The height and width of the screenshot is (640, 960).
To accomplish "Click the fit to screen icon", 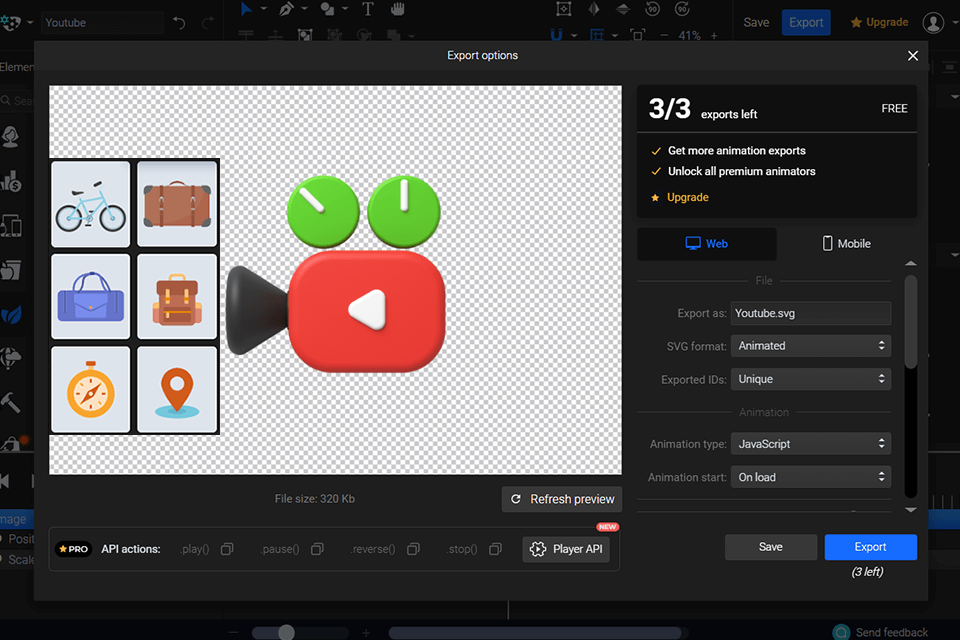I will [637, 36].
